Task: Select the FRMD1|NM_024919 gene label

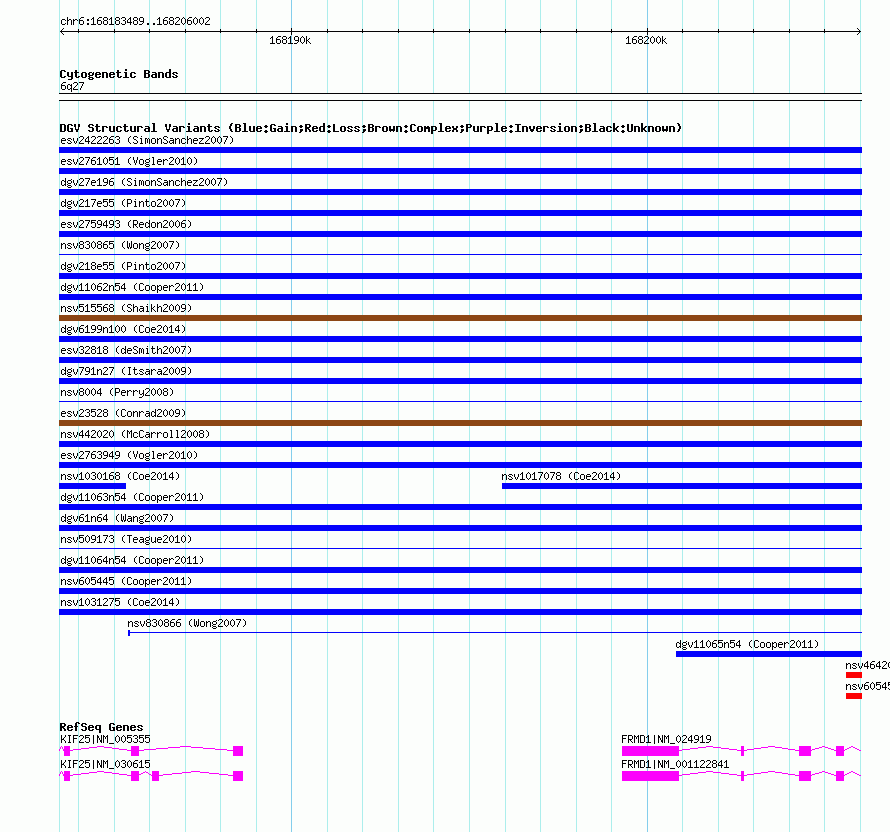Action: 666,739
